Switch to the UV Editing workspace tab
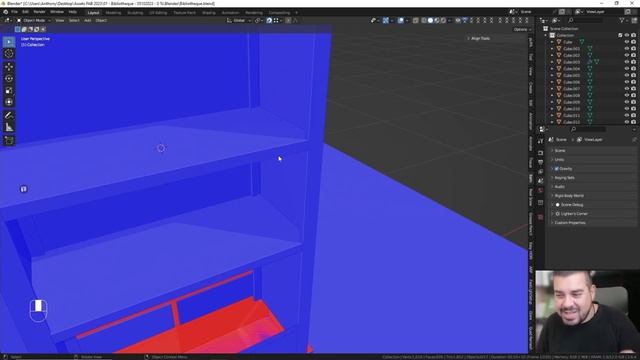Screen dimensions: 640x360 pos(158,13)
